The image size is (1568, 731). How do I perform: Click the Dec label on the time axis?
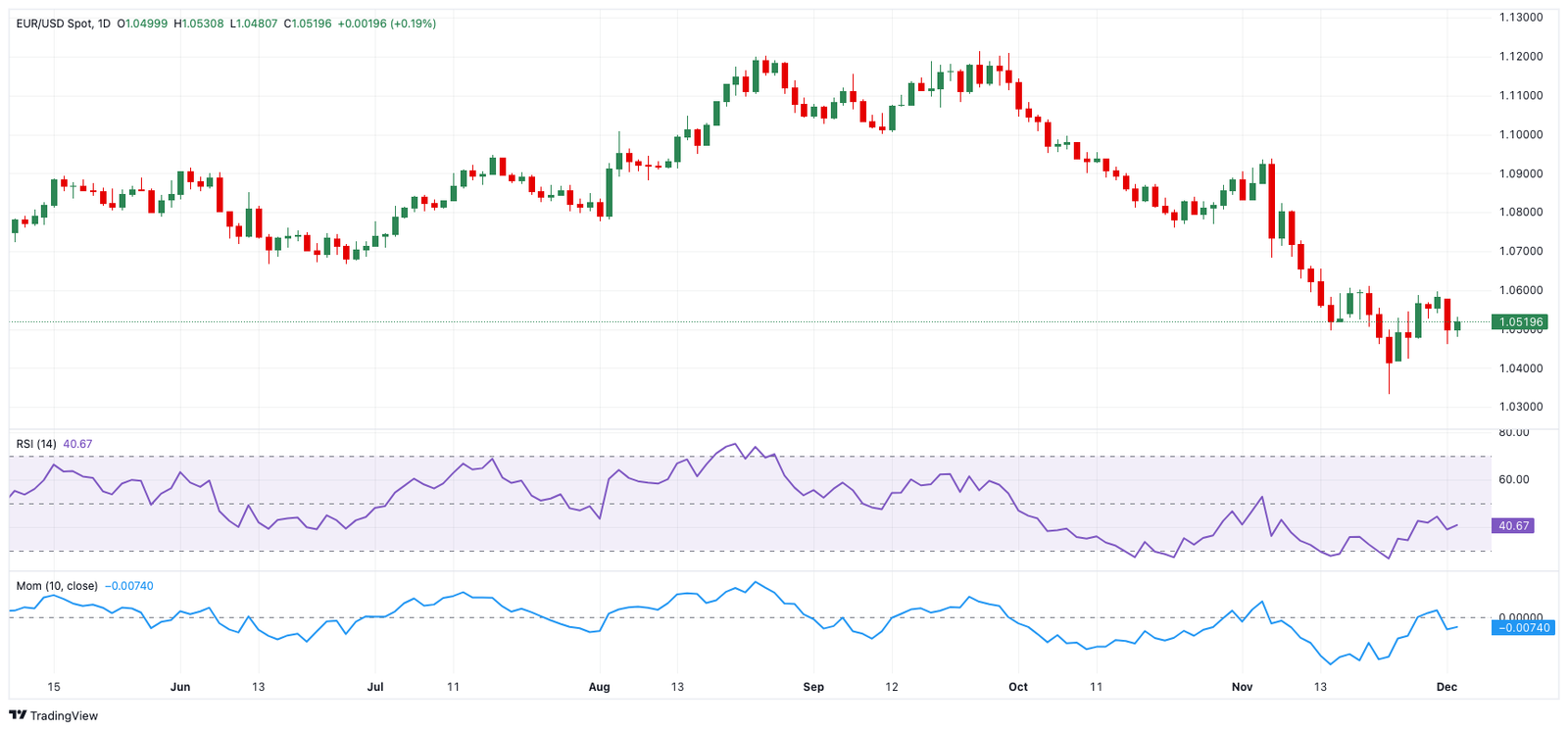click(x=1446, y=687)
